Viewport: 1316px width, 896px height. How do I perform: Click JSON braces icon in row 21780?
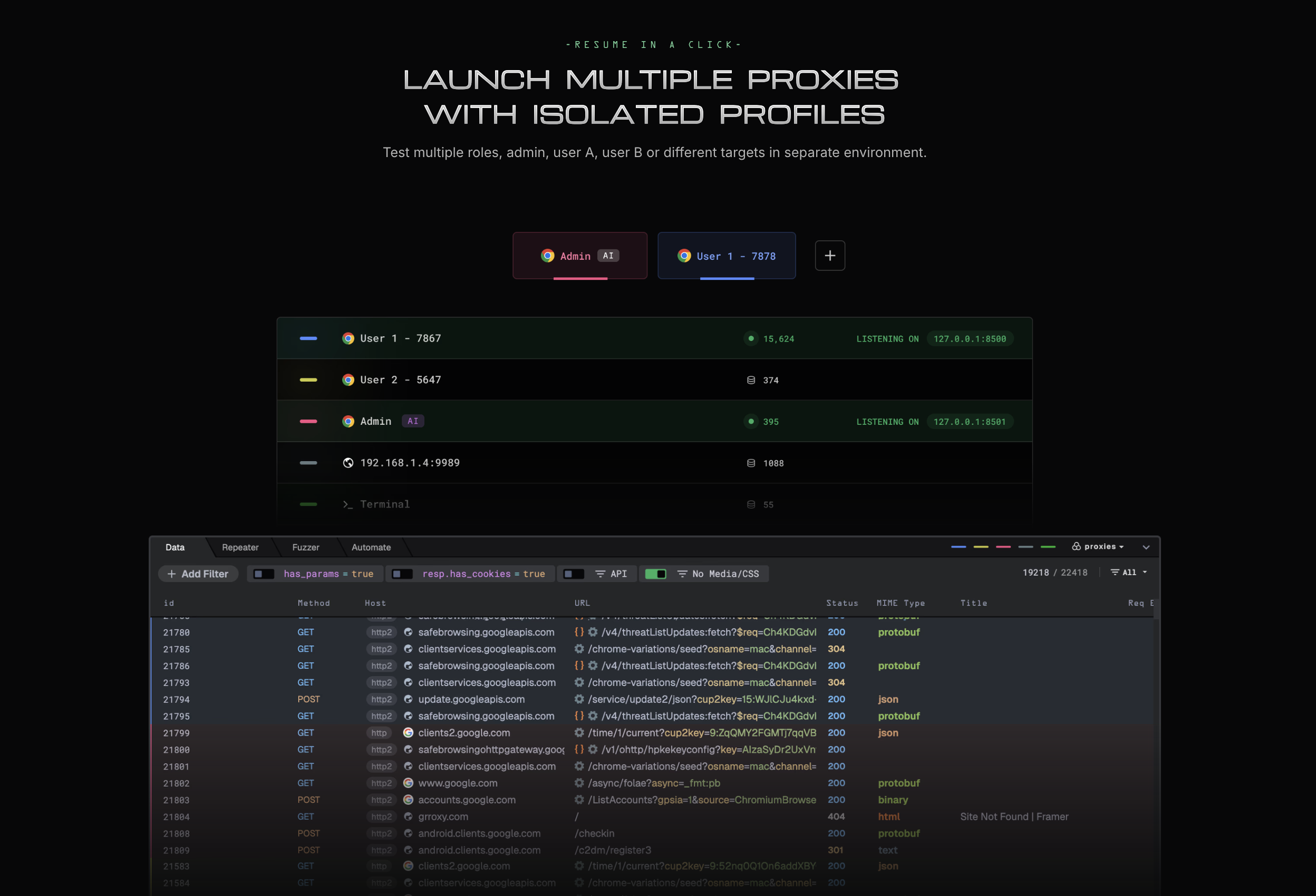pyautogui.click(x=579, y=631)
